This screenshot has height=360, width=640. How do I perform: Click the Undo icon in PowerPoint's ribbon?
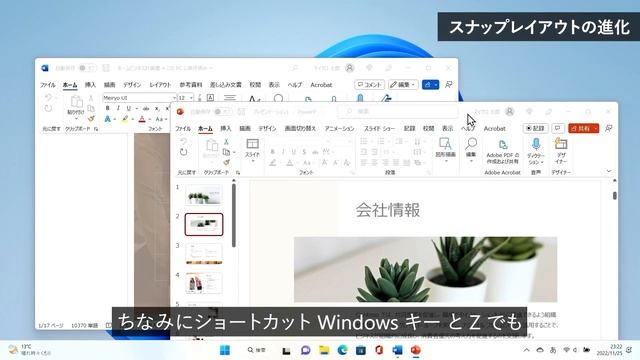[x=184, y=141]
